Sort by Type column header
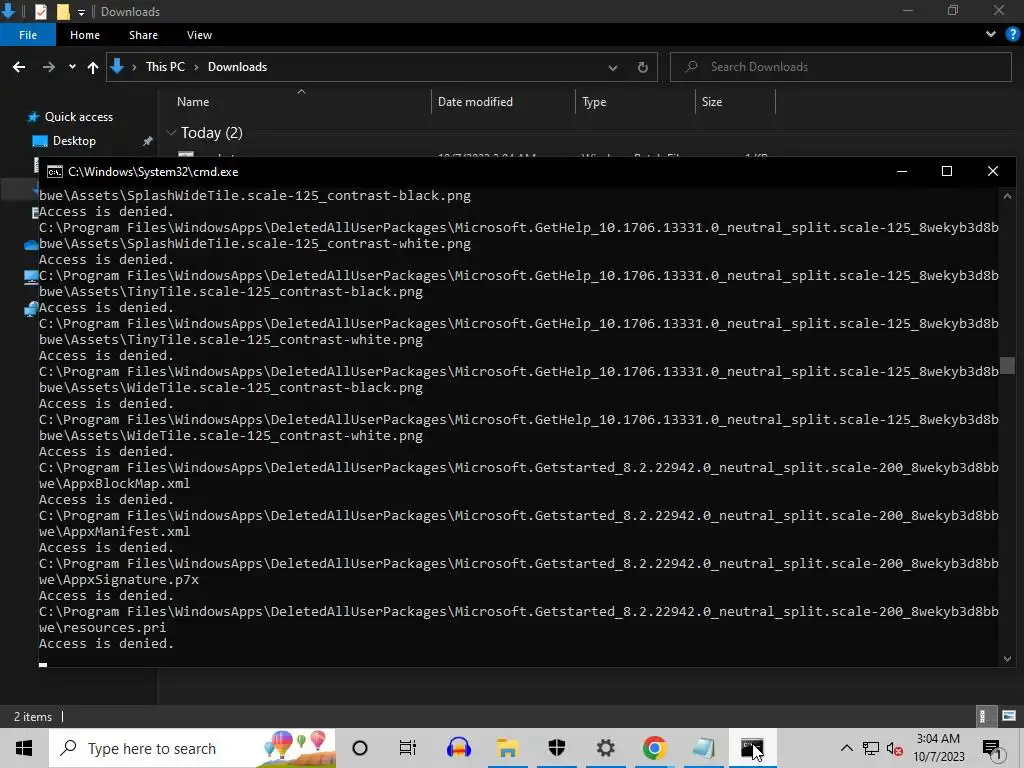Viewport: 1024px width, 768px height. [594, 102]
